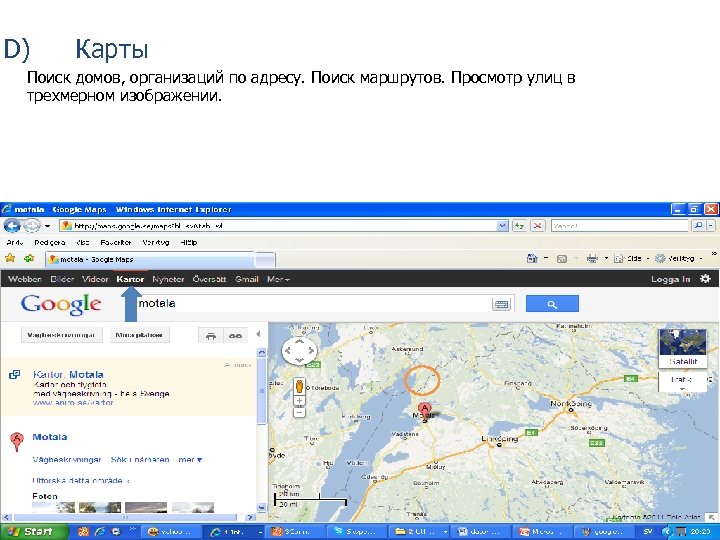Open the Home icon dropdown arrow

point(546,259)
